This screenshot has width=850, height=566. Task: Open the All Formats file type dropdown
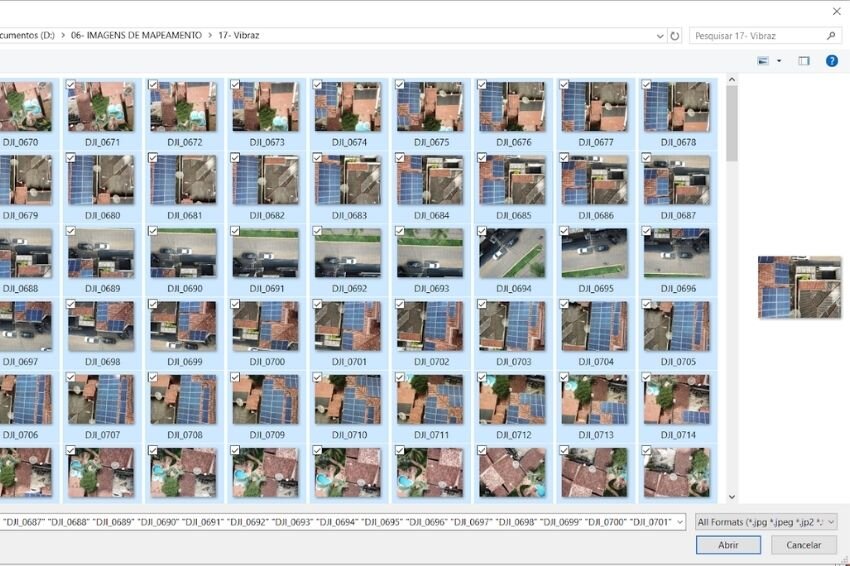point(765,522)
